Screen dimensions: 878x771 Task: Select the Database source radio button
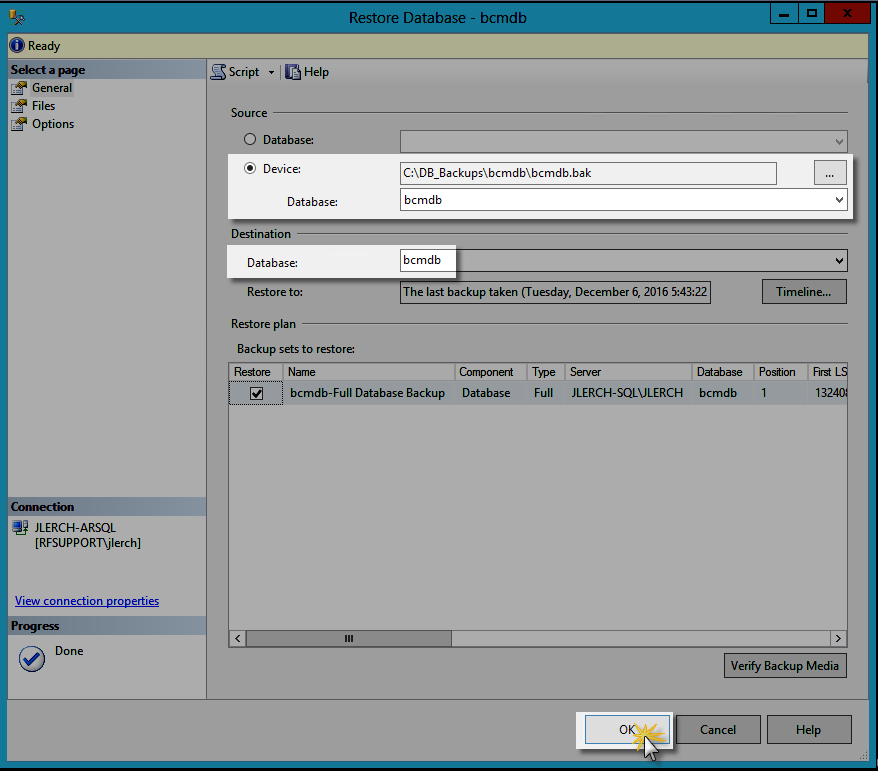click(250, 140)
